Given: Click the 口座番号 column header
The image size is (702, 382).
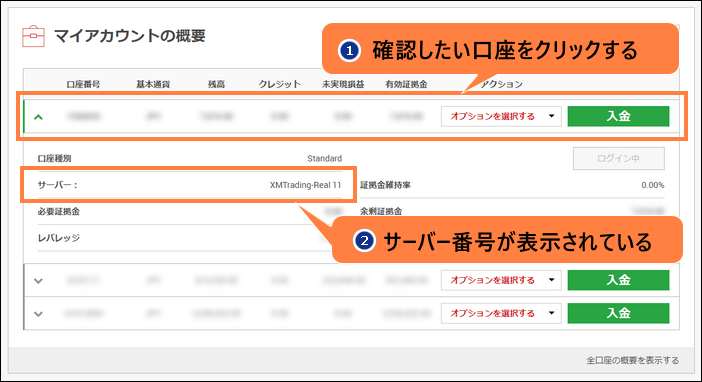Looking at the screenshot, I should [83, 84].
